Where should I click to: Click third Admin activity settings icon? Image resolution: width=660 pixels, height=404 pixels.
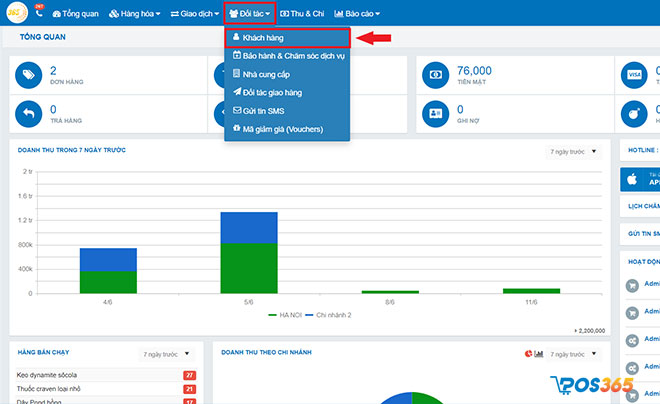point(632,341)
